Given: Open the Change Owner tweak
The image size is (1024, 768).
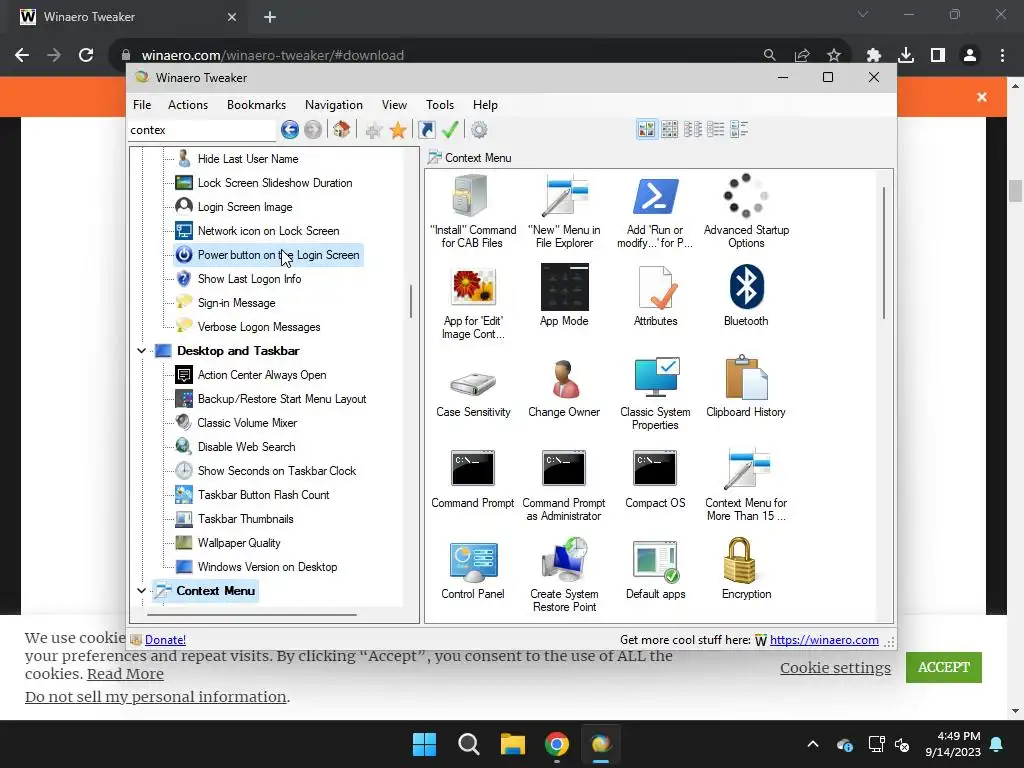Looking at the screenshot, I should point(564,387).
